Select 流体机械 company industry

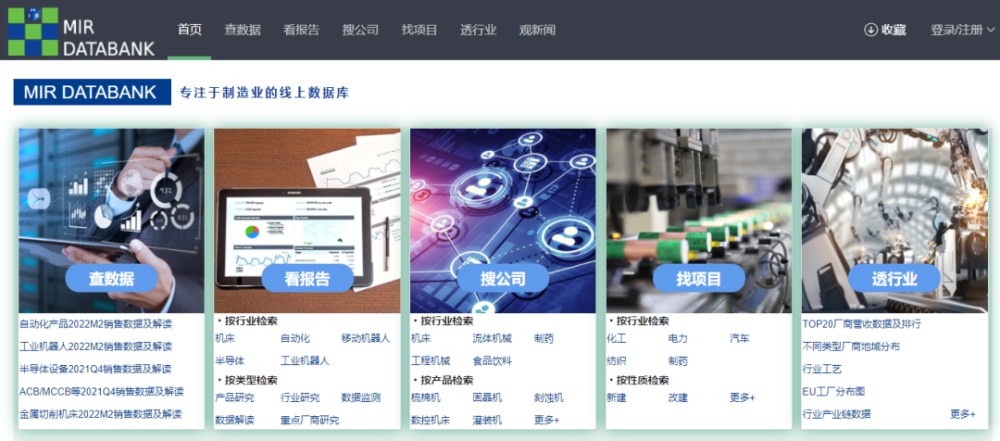point(492,338)
